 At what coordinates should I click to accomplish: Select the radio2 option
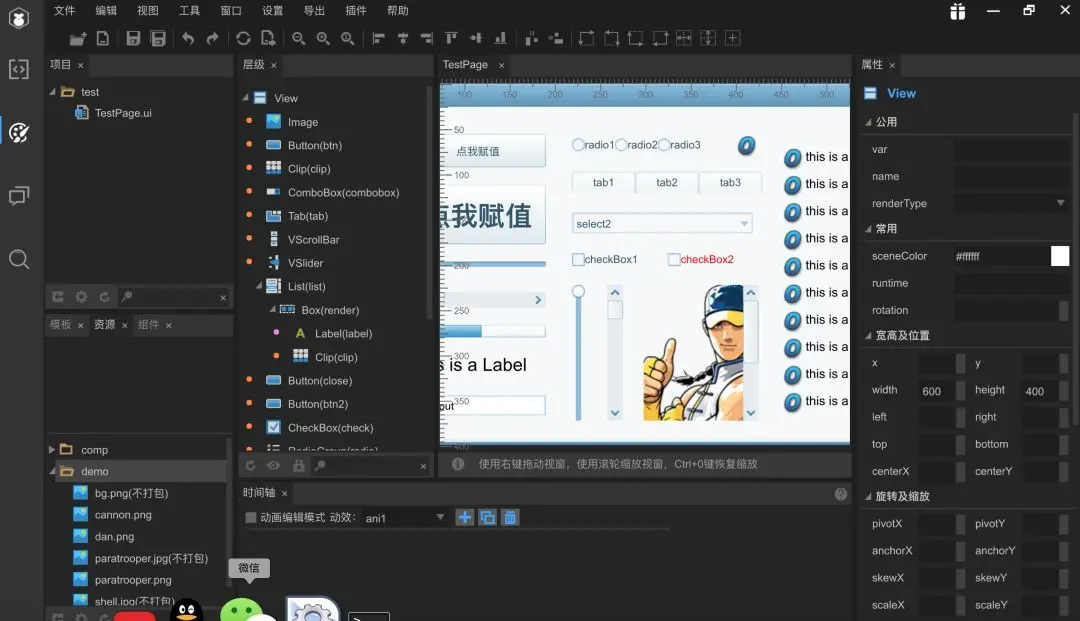[x=621, y=145]
